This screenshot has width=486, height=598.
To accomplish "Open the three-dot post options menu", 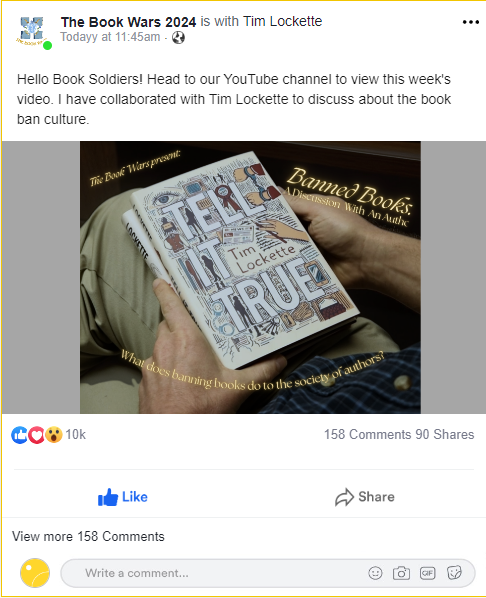I will point(470,22).
